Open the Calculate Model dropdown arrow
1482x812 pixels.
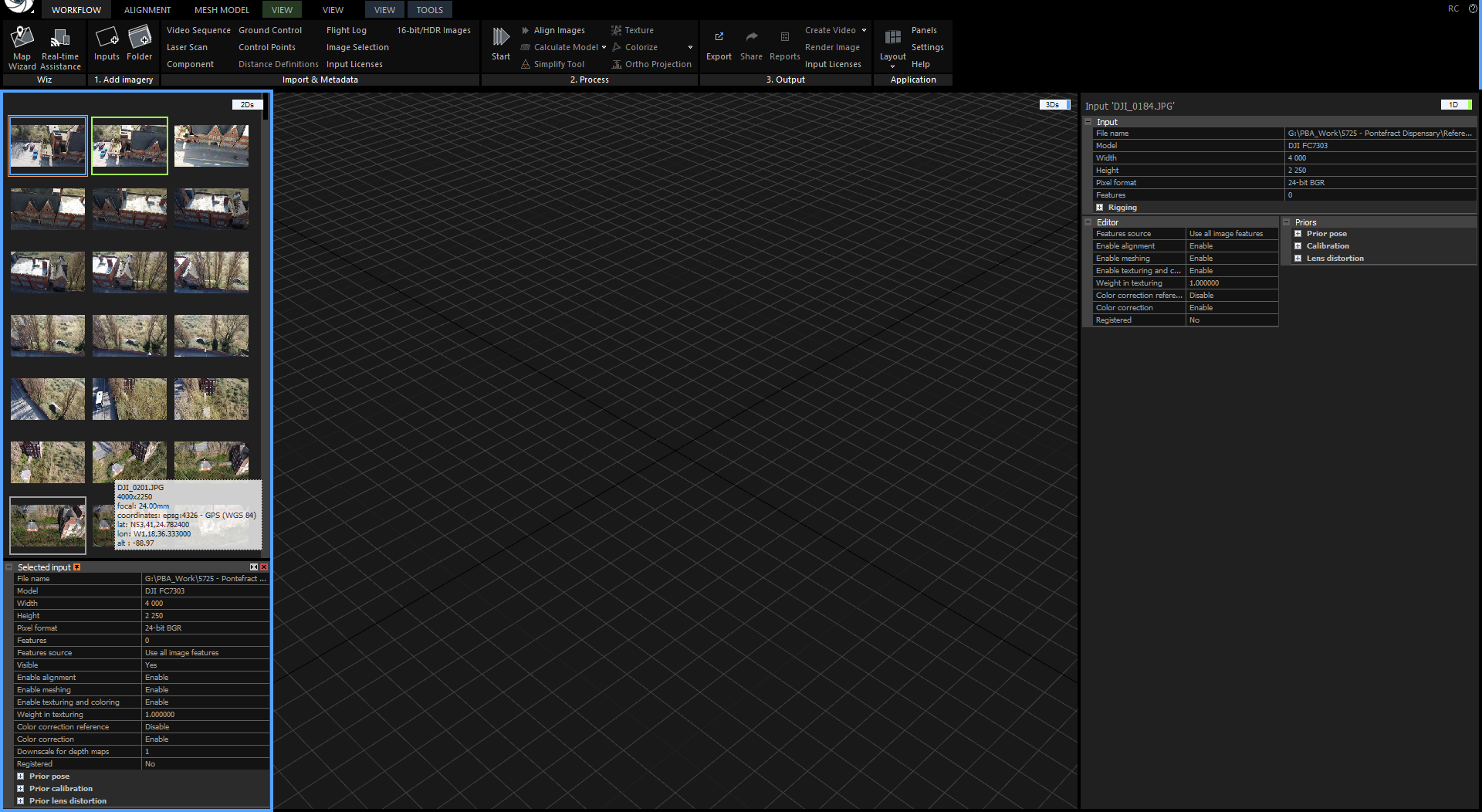604,47
